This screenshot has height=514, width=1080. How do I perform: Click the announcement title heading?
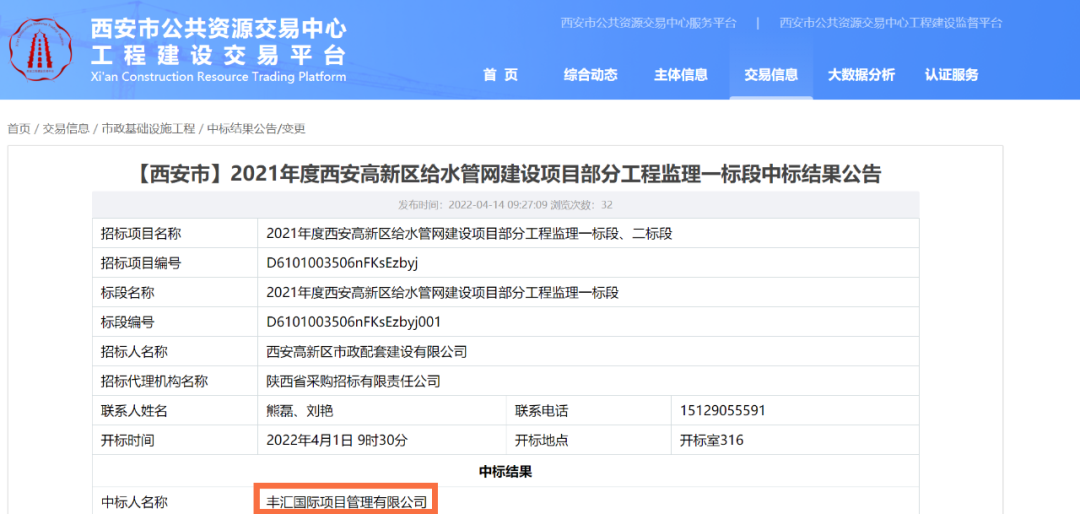pos(506,174)
